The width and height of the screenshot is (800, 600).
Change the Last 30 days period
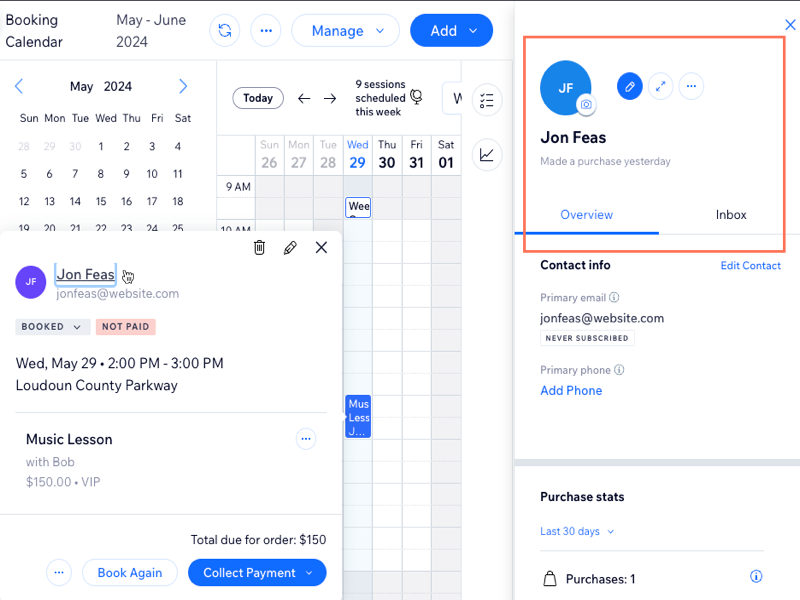(577, 531)
